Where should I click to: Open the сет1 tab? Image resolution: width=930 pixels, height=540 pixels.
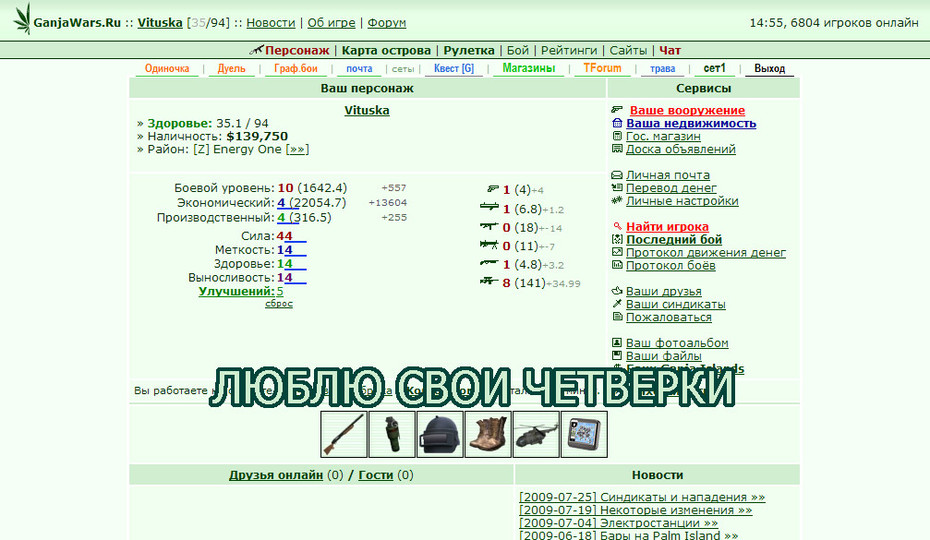click(x=714, y=68)
